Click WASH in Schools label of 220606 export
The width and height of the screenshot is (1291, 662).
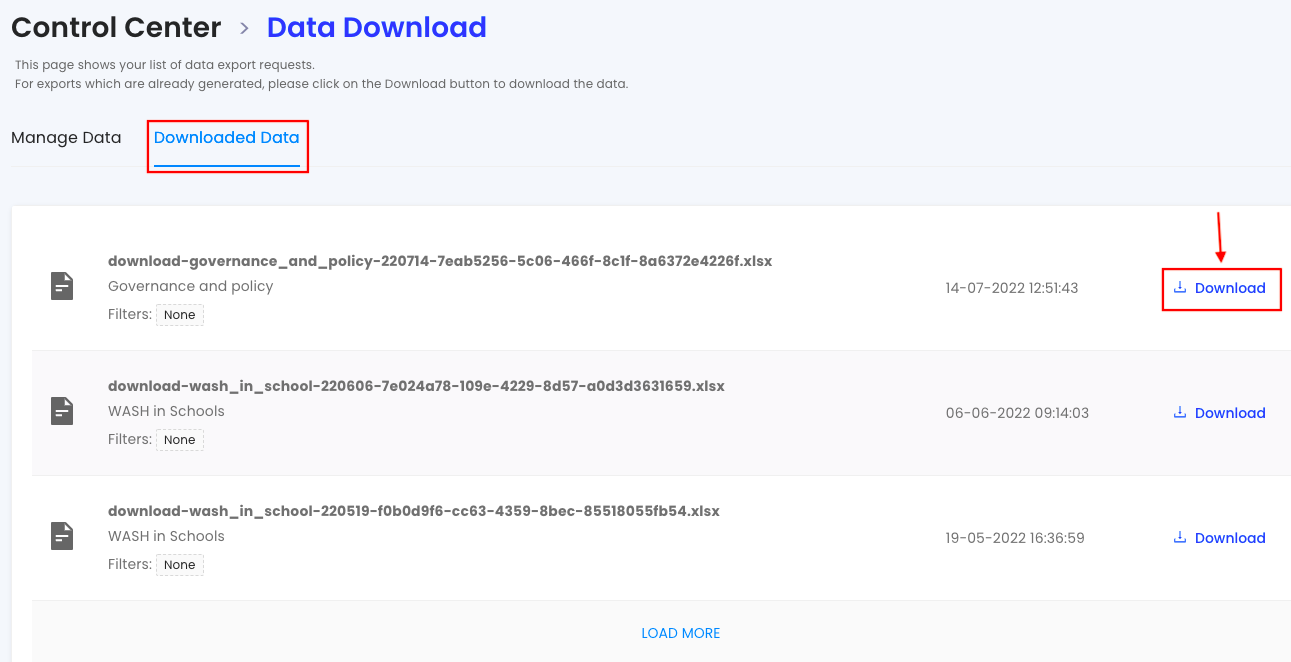(166, 411)
